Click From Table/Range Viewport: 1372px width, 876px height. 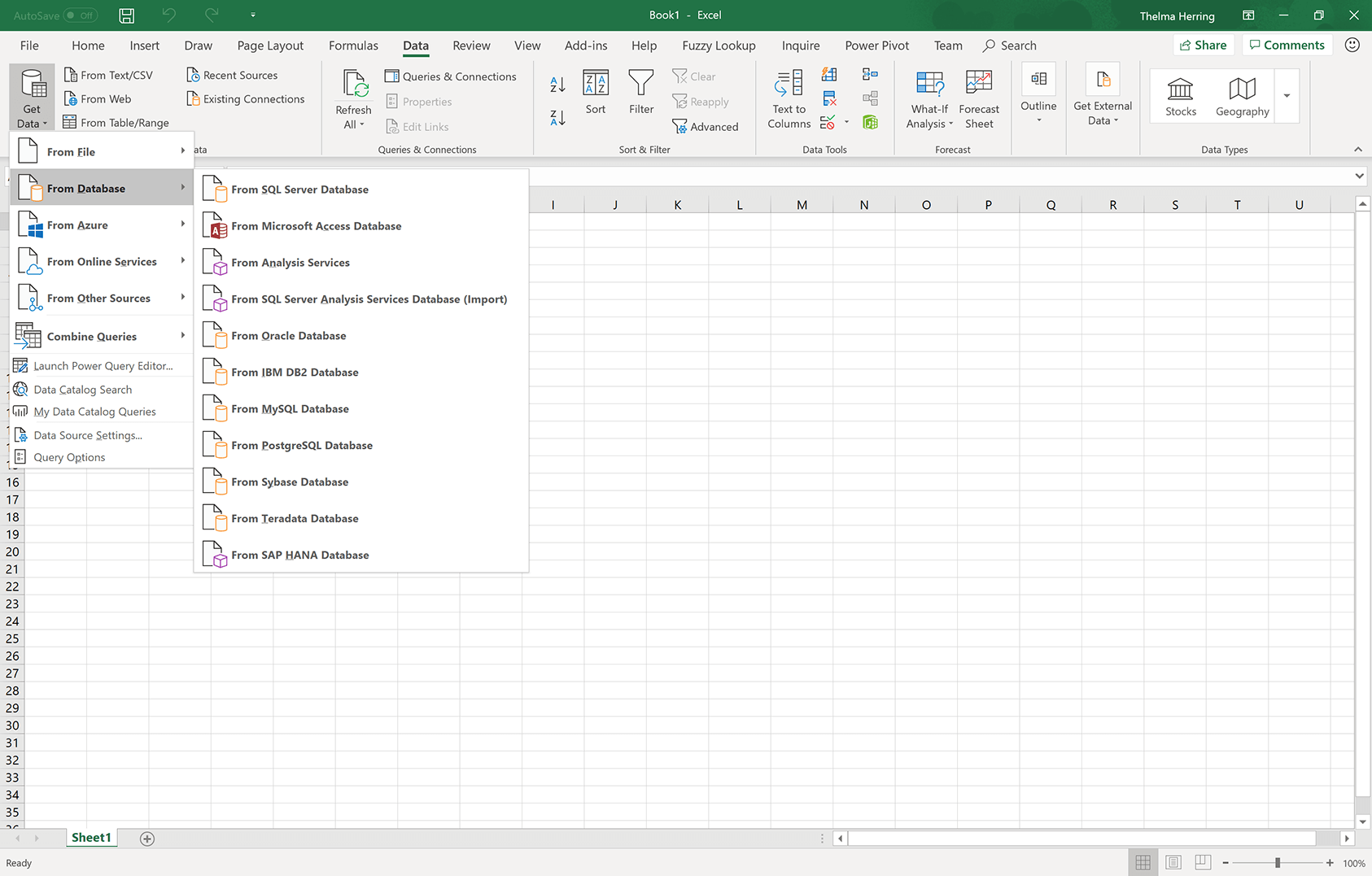point(116,123)
